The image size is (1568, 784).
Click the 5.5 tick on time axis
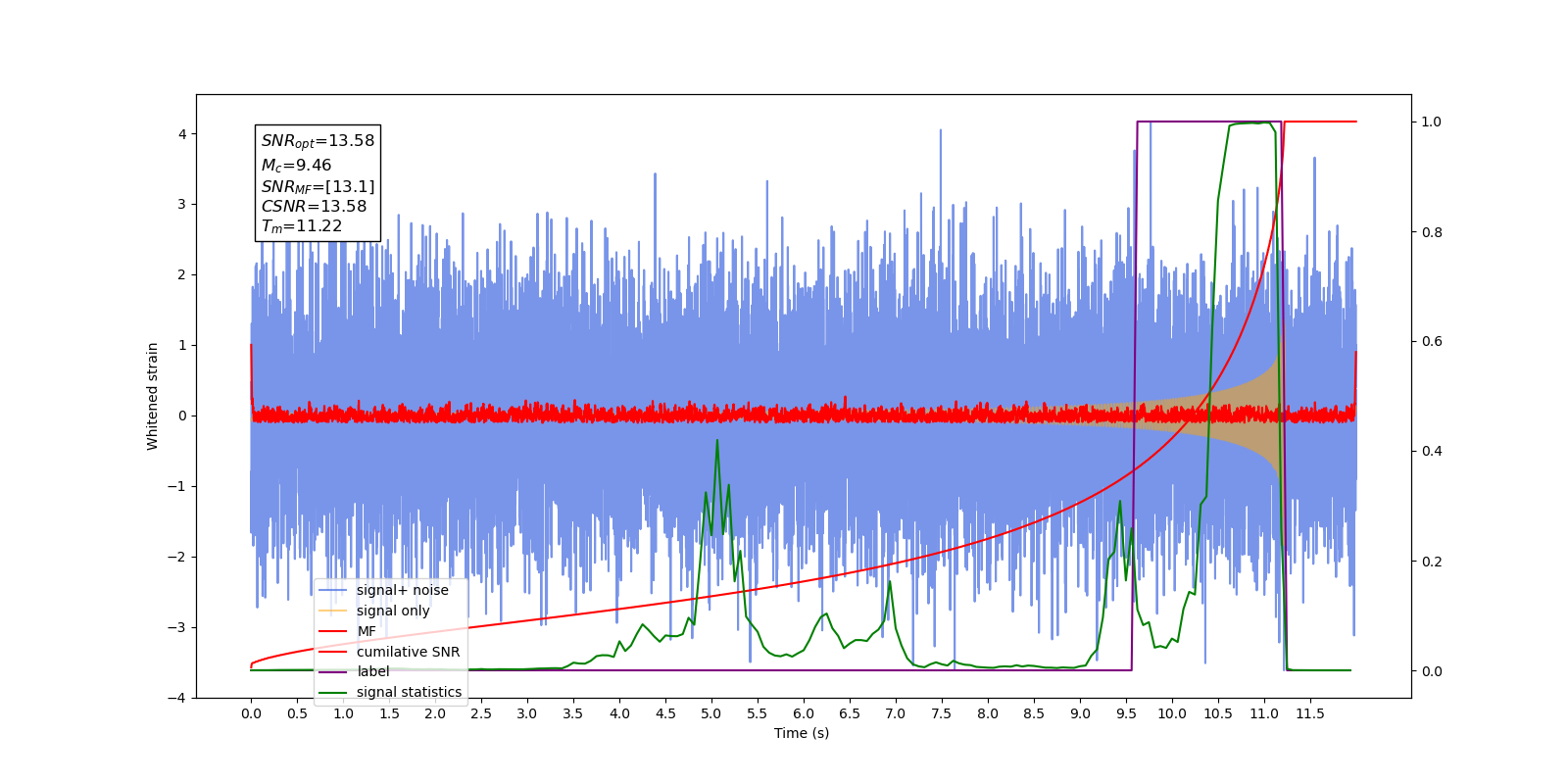click(758, 713)
